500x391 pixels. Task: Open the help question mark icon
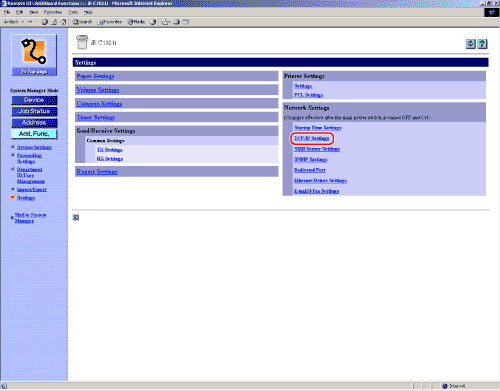click(x=482, y=44)
